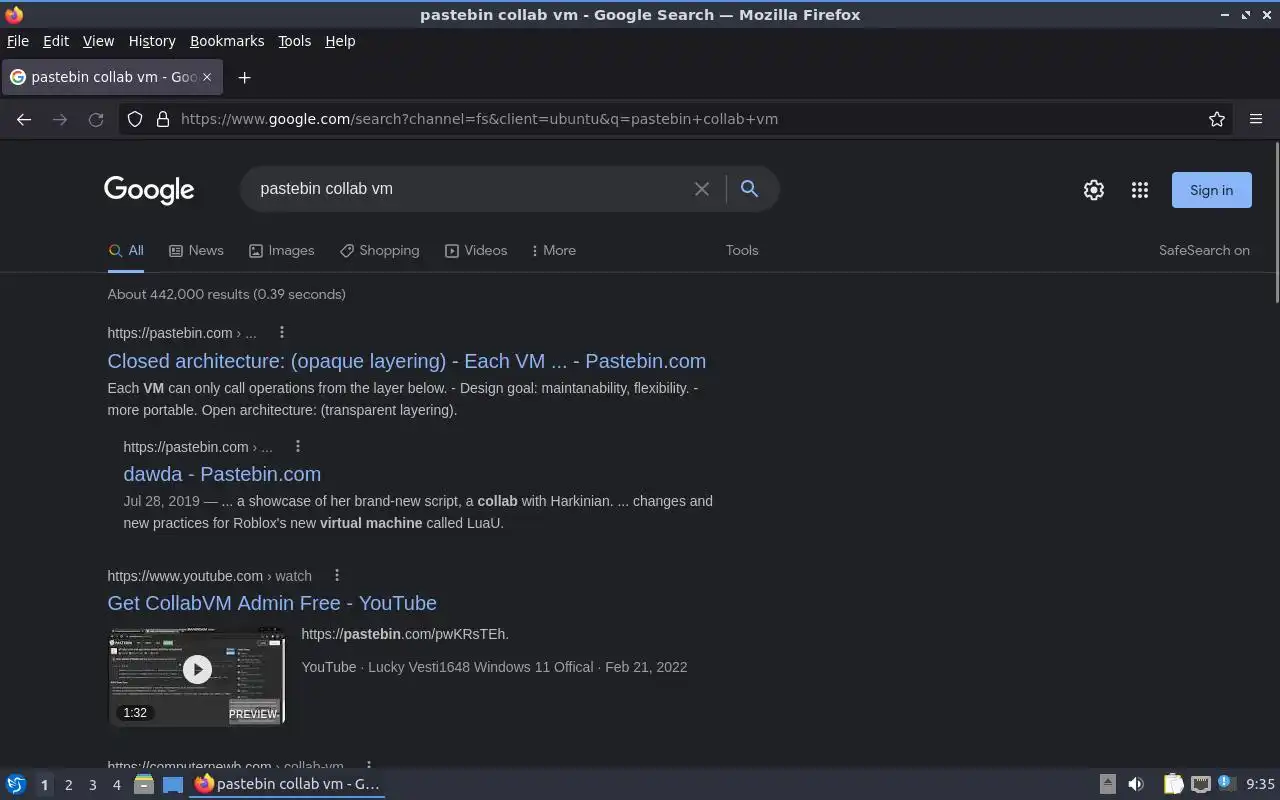1280x800 pixels.
Task: Open the Help menu
Action: point(340,41)
